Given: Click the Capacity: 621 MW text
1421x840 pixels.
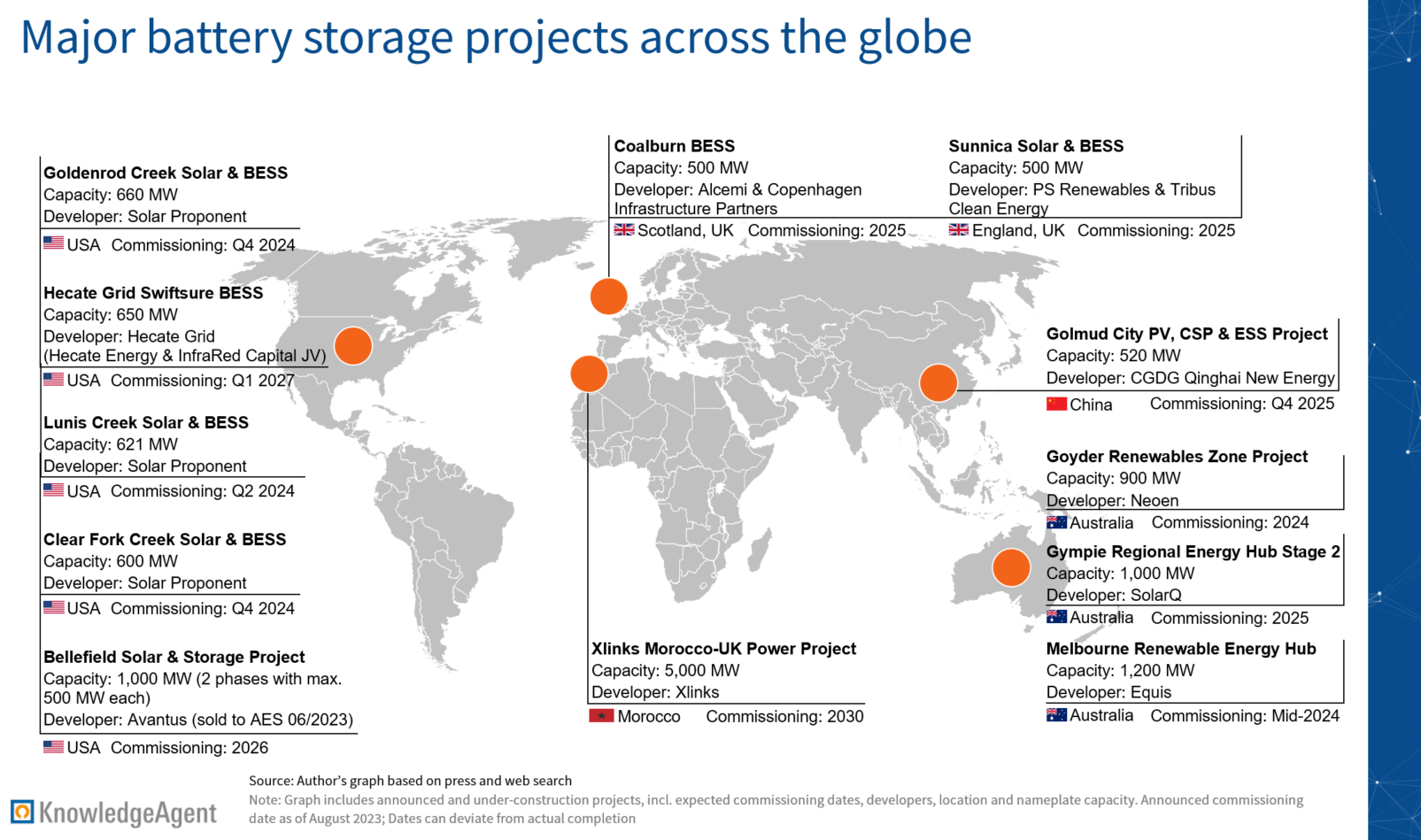Looking at the screenshot, I should coord(111,444).
